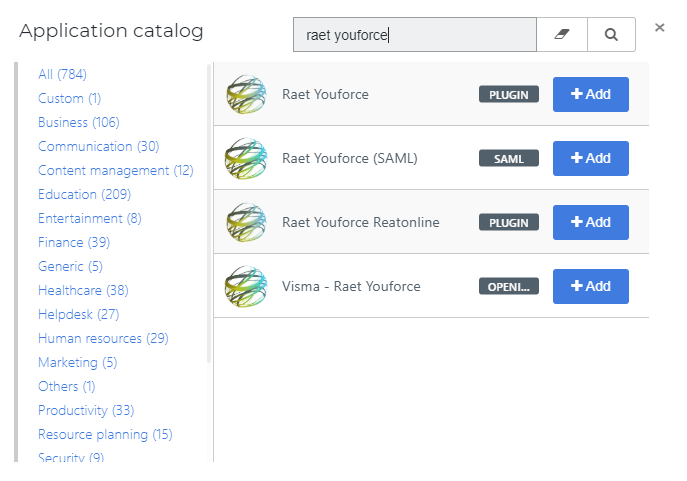Viewport: 687px width, 481px height.
Task: Select the Custom (1) category
Action: (69, 98)
